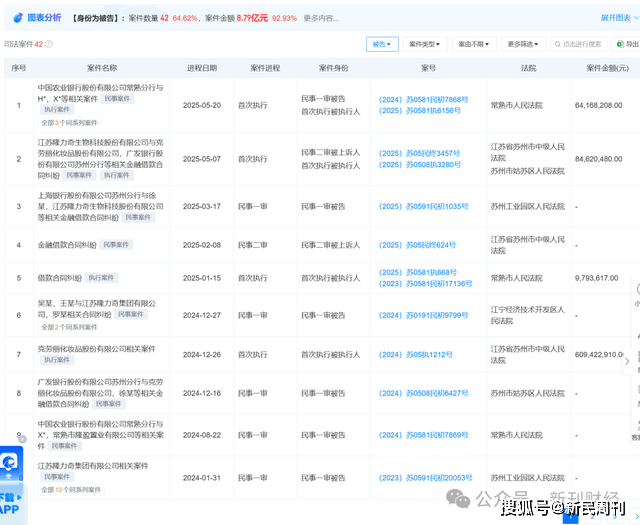Viewport: 640px width, 525px height.
Task: Open case number (2024)苏05执1212号
Action: pos(416,354)
